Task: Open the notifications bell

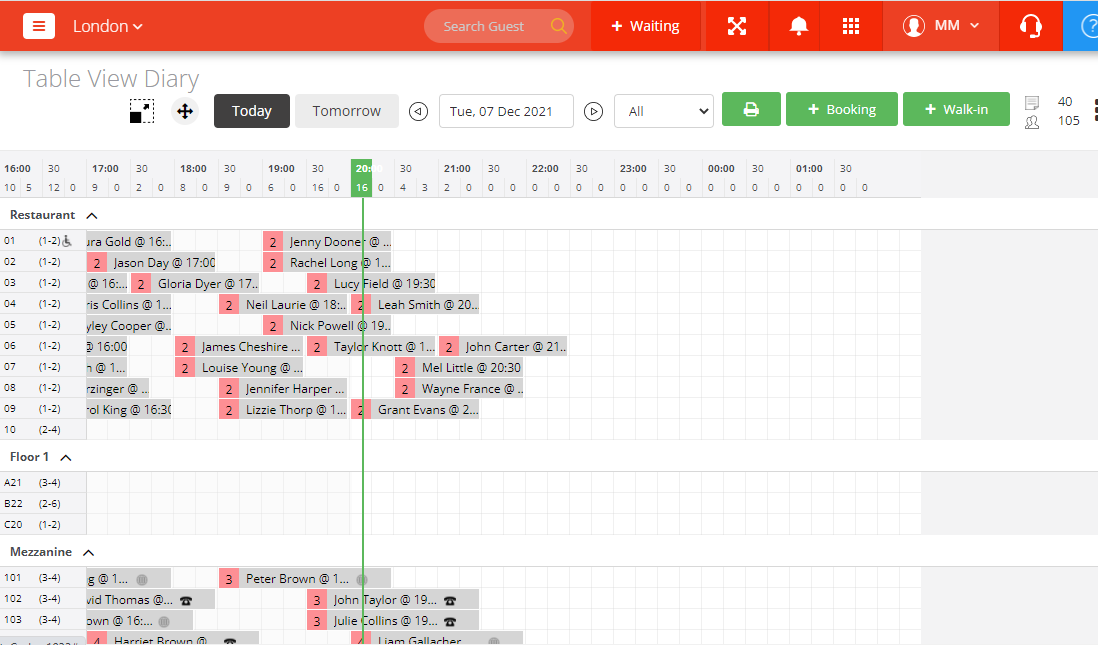Action: tap(798, 26)
